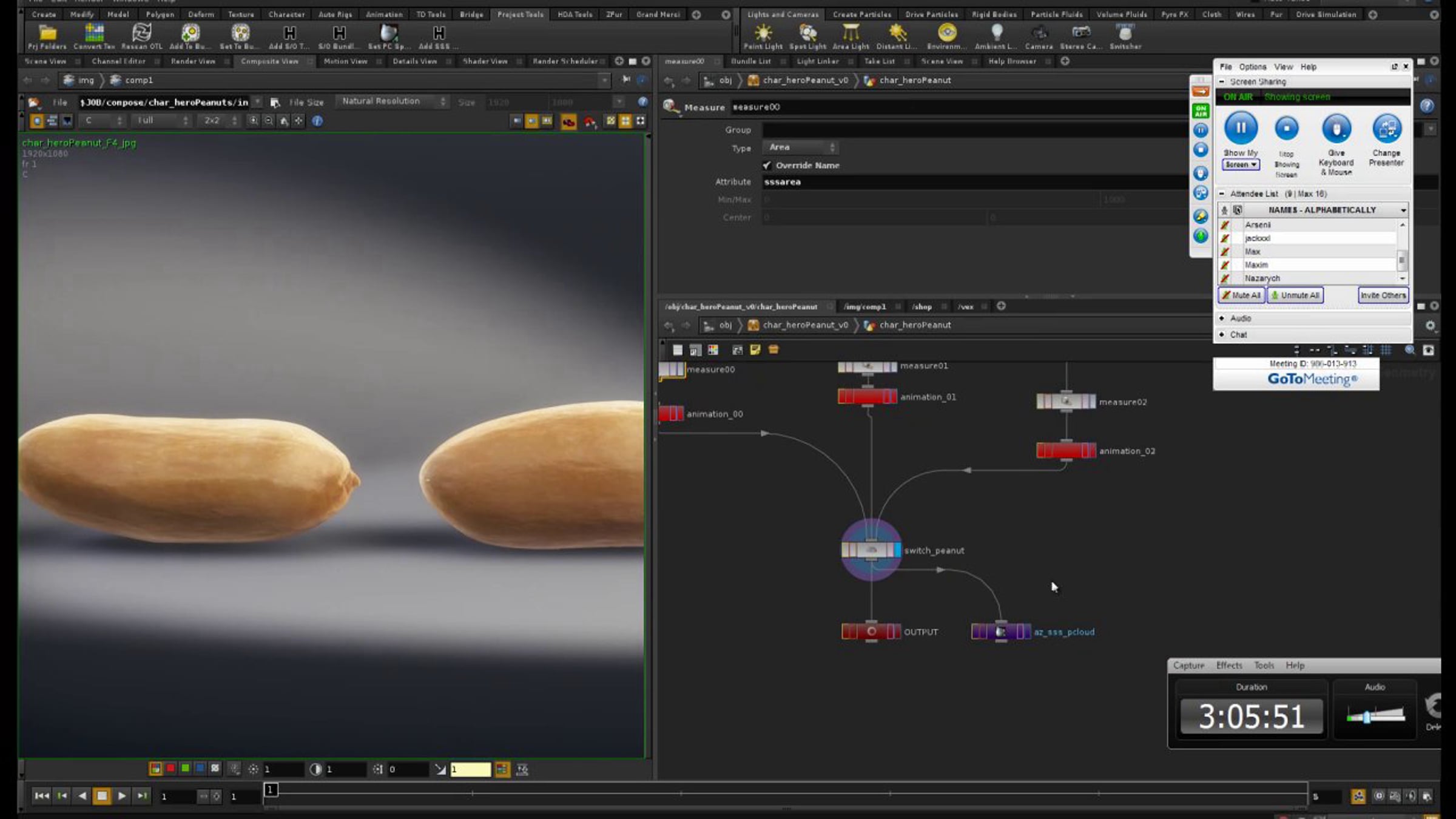
Task: Toggle the Override Name checkbox
Action: (767, 165)
